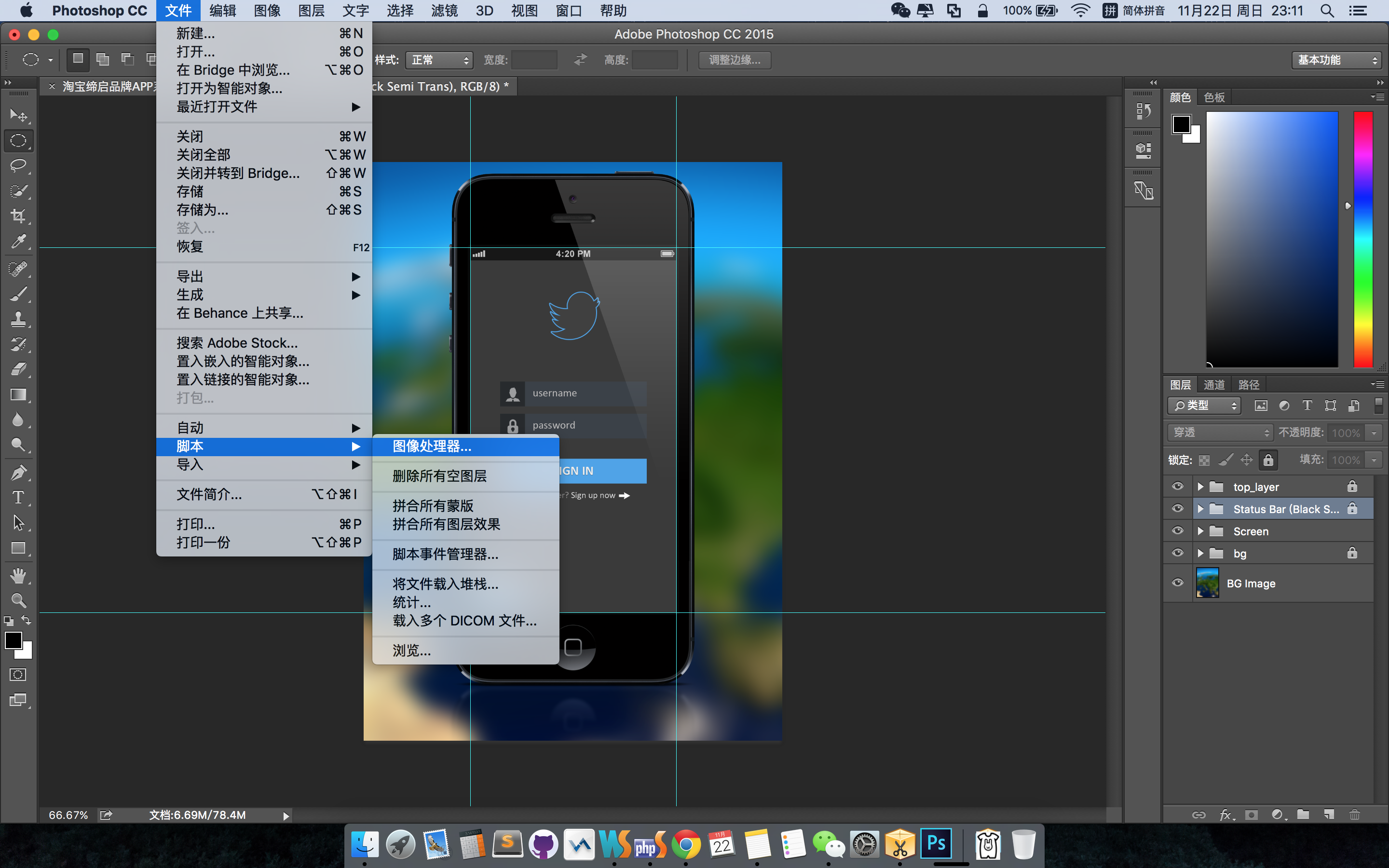Hide the BG Image layer
1389x868 pixels.
pyautogui.click(x=1178, y=583)
